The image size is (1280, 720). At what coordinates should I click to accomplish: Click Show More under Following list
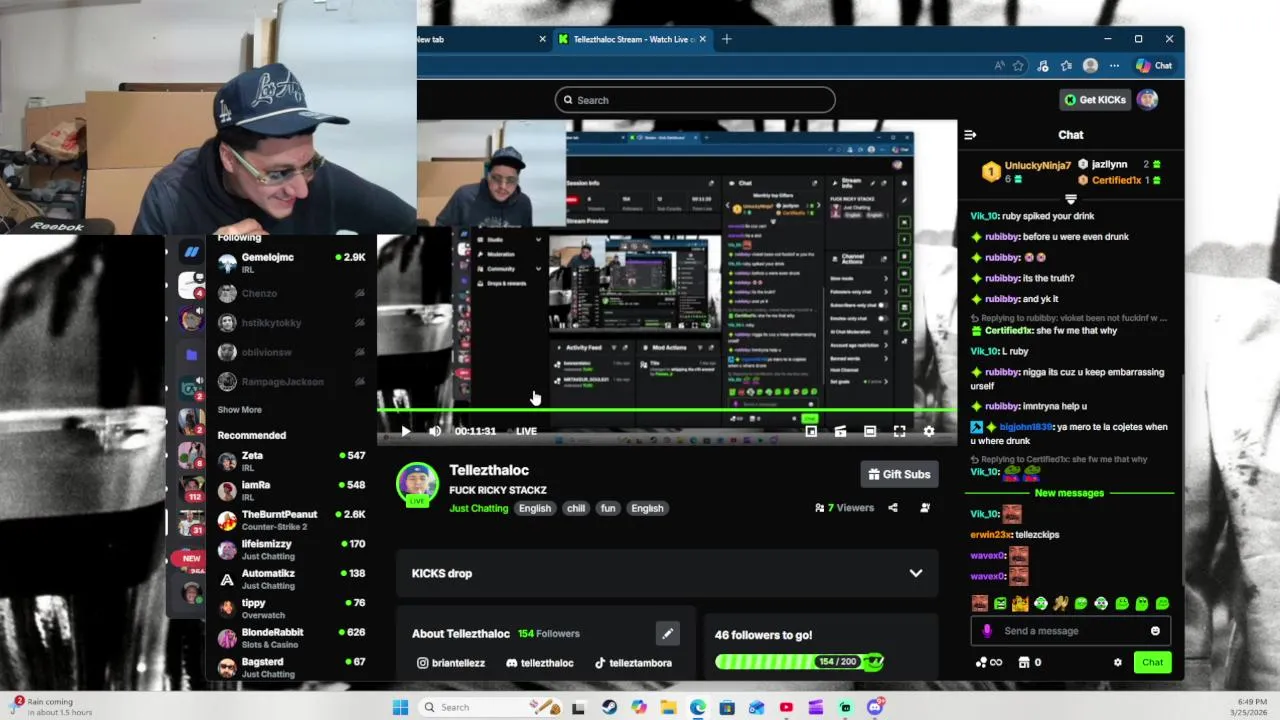pos(240,410)
